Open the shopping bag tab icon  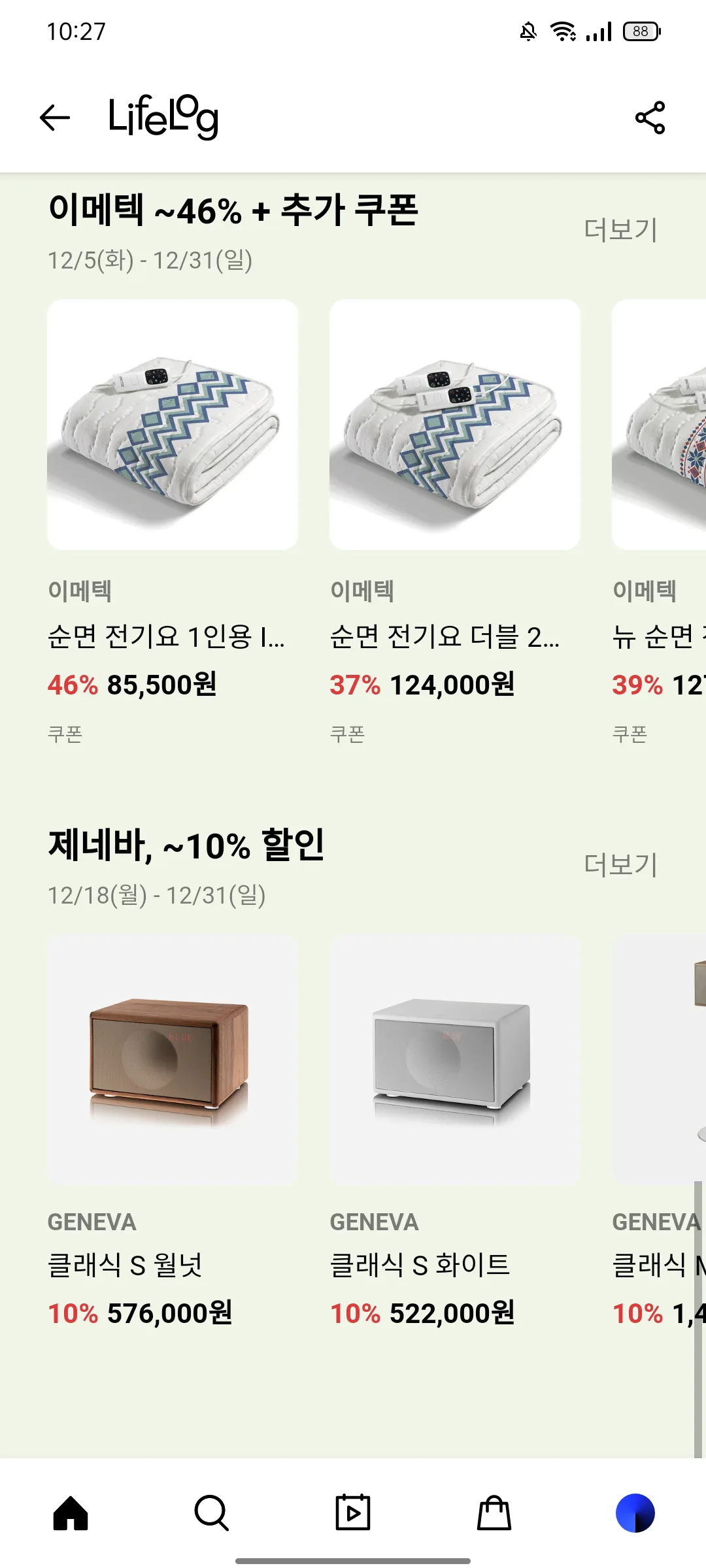494,1513
